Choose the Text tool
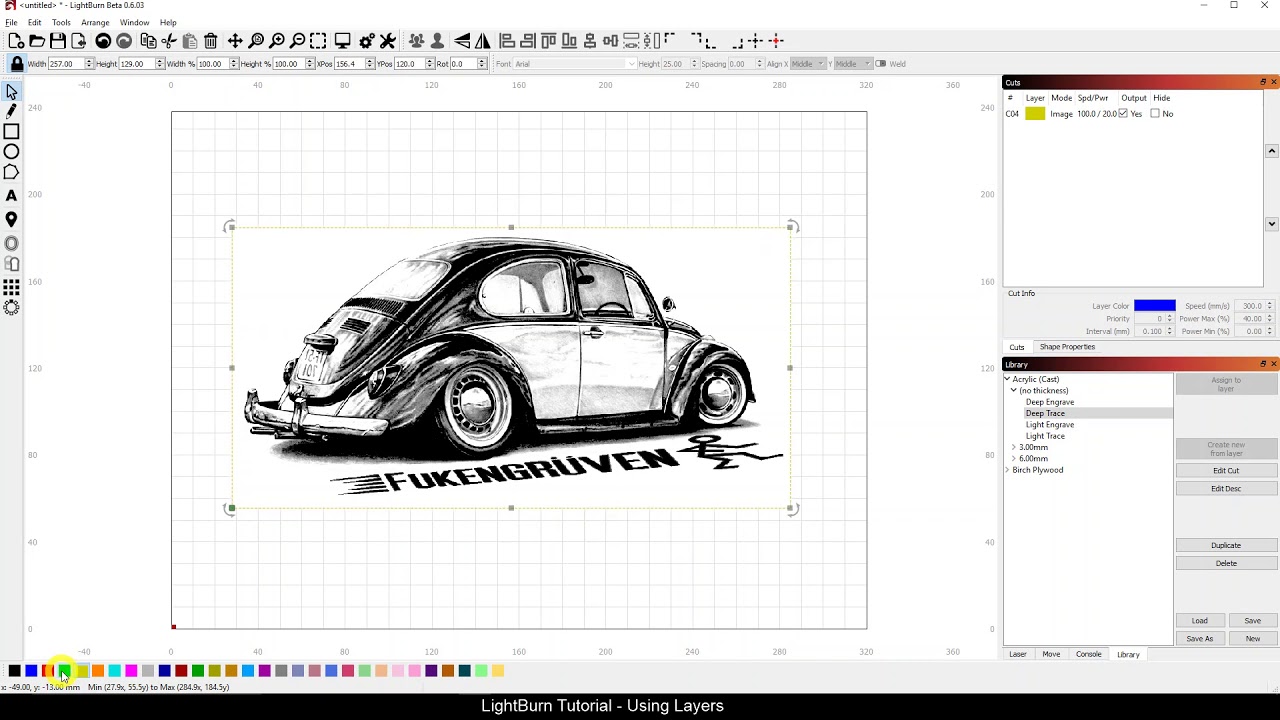 pos(11,196)
